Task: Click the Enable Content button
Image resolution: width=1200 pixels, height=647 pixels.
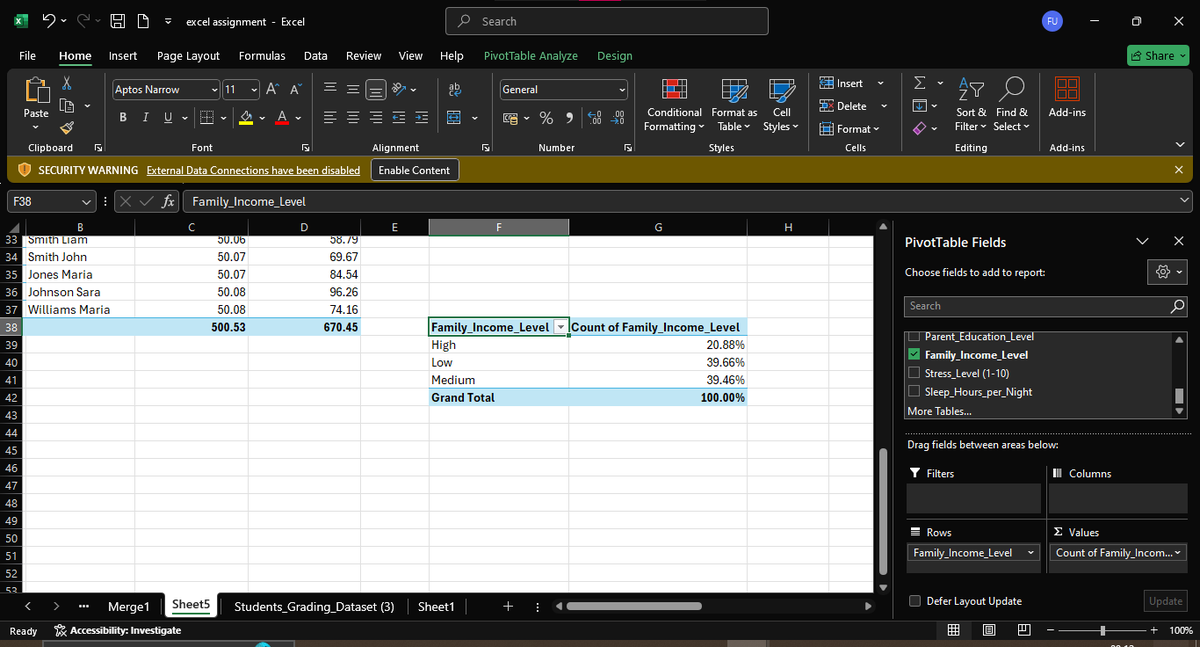Action: 413,170
